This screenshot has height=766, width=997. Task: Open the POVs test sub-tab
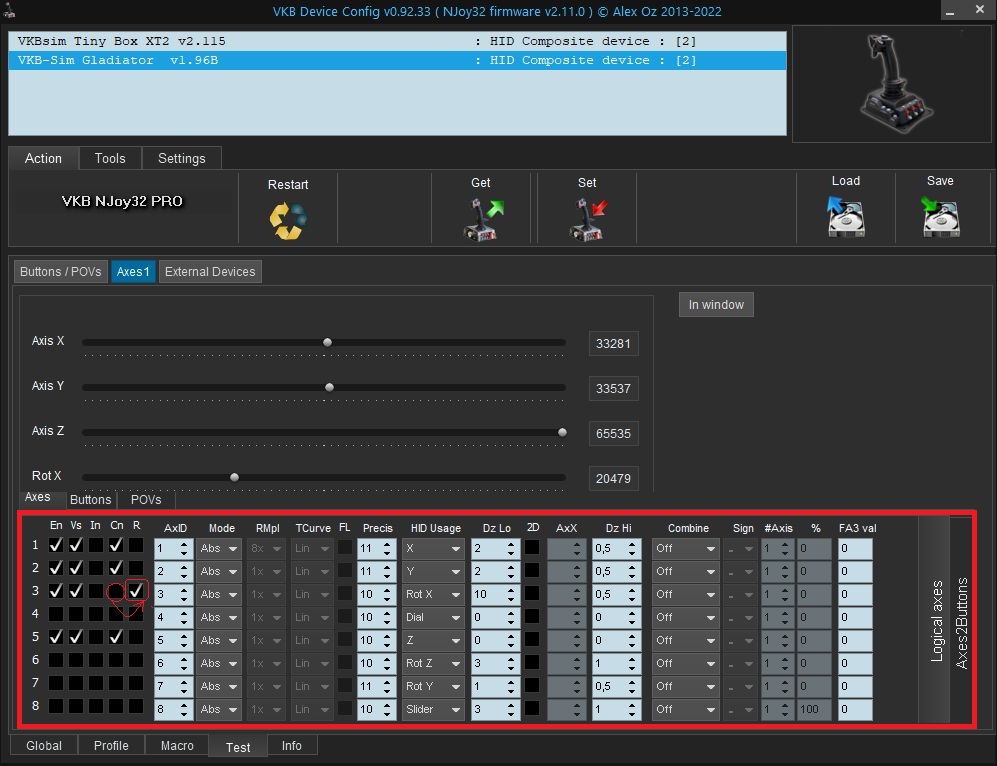146,500
